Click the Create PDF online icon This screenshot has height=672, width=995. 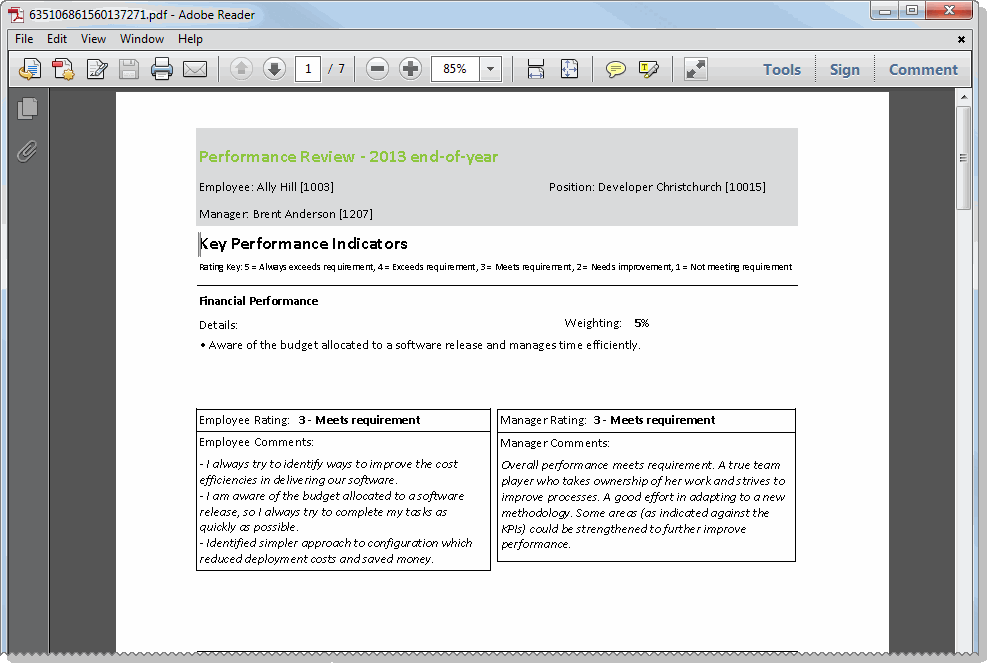(63, 69)
